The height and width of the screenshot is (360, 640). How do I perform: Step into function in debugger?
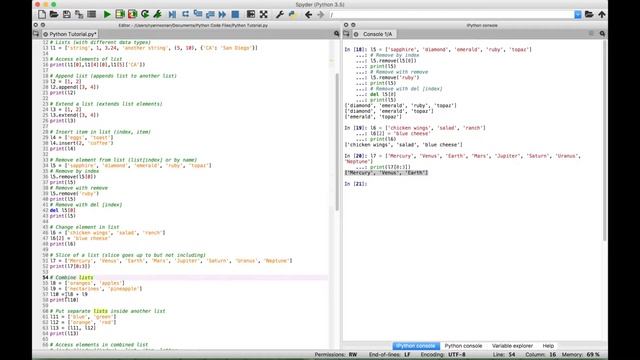coord(198,14)
